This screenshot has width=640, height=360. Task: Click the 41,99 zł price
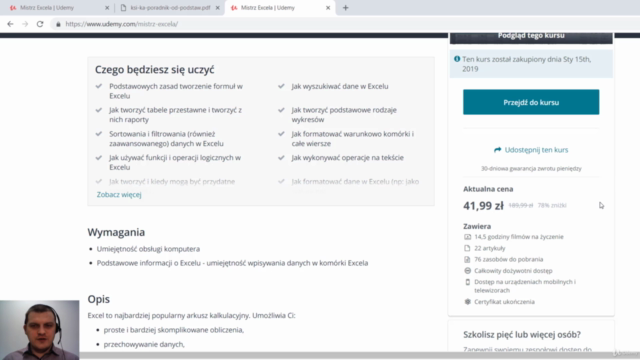[483, 206]
